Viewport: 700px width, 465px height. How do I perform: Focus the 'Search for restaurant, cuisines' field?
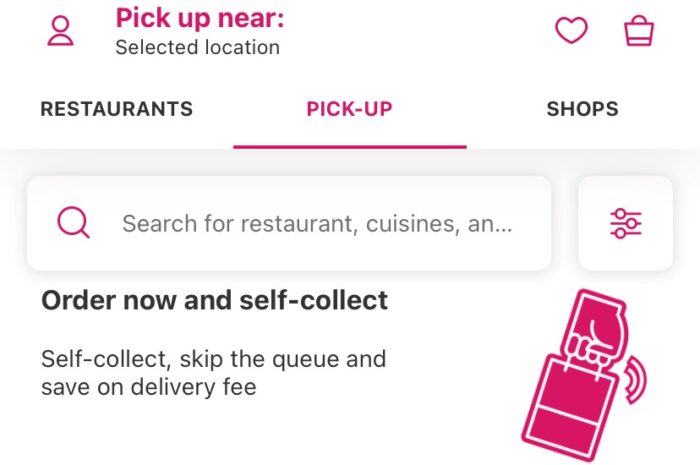289,223
